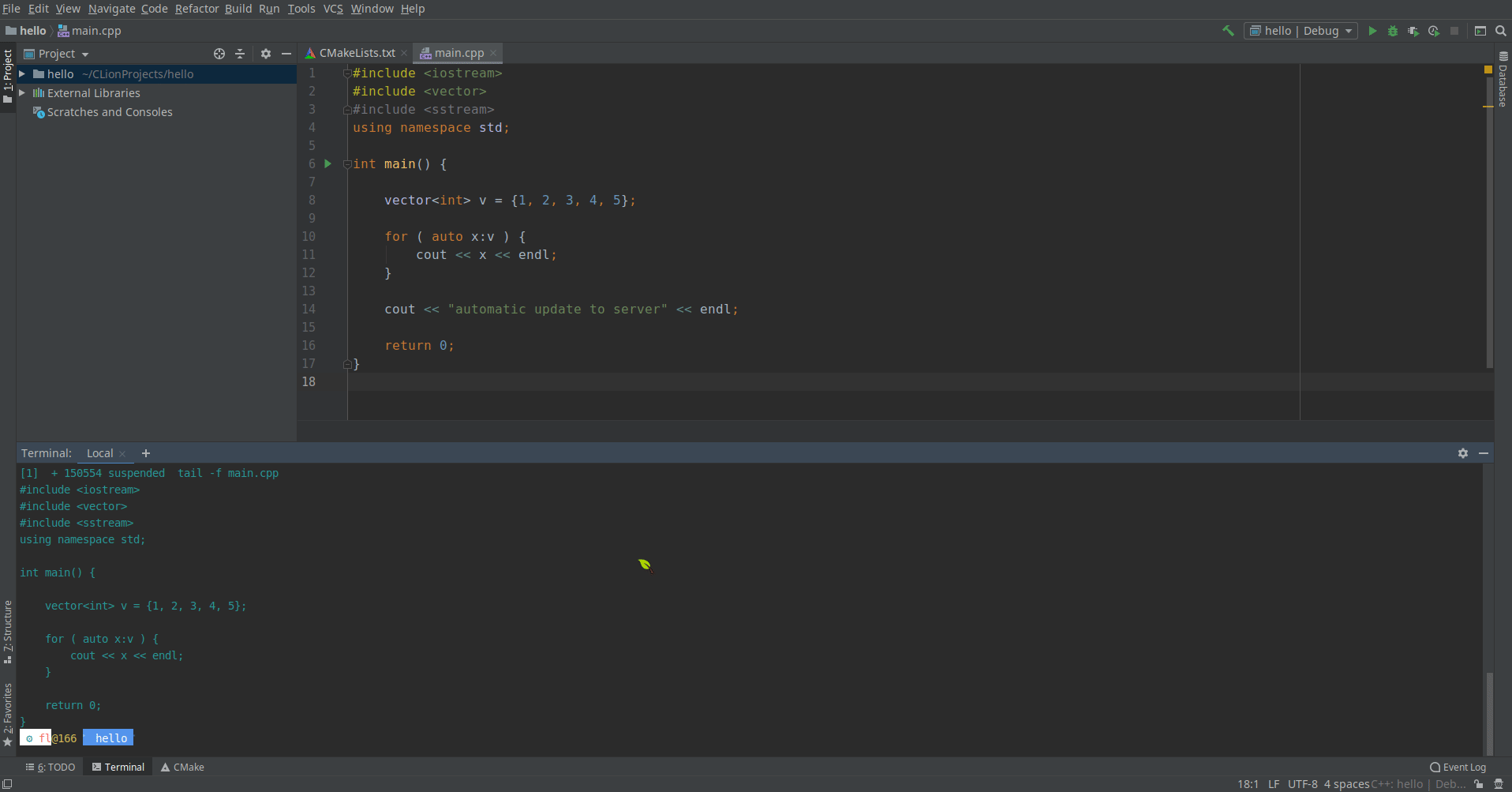This screenshot has width=1512, height=792.
Task: Click the green Build hammer icon
Action: click(1228, 31)
